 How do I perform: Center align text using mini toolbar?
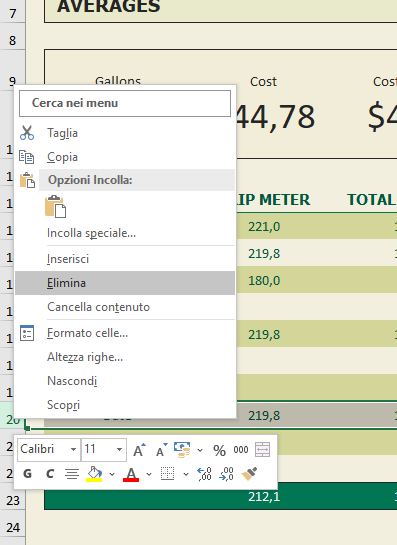72,474
